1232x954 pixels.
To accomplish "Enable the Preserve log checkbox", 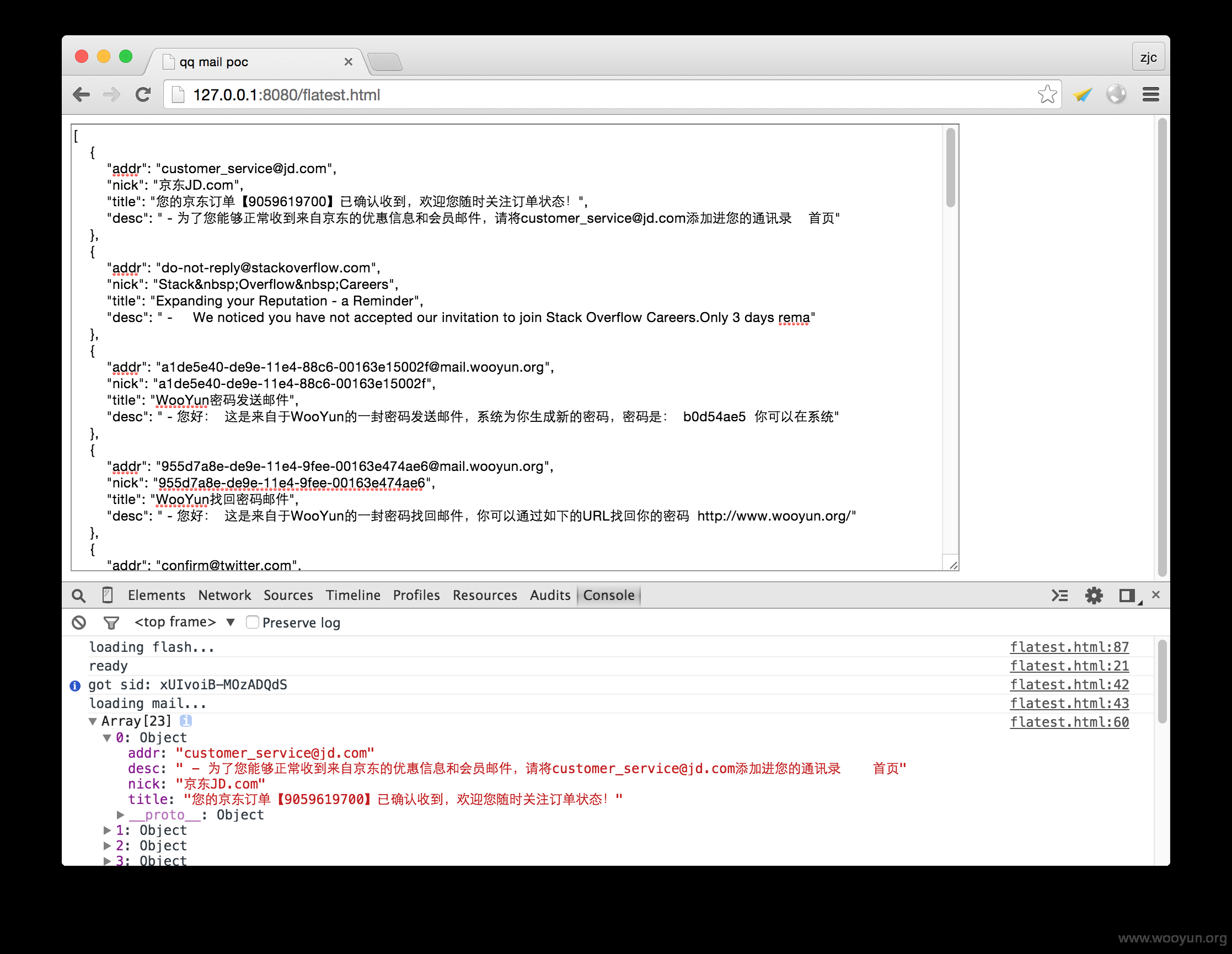I will 252,621.
